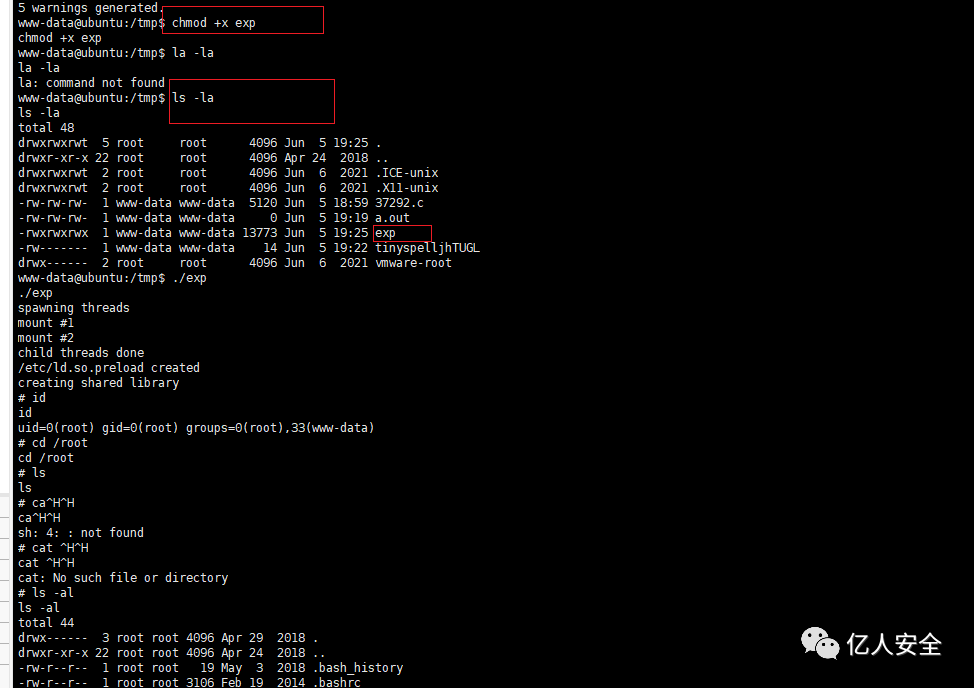Screen dimensions: 974x688
Task: Select the a.out file name
Action: click(392, 218)
